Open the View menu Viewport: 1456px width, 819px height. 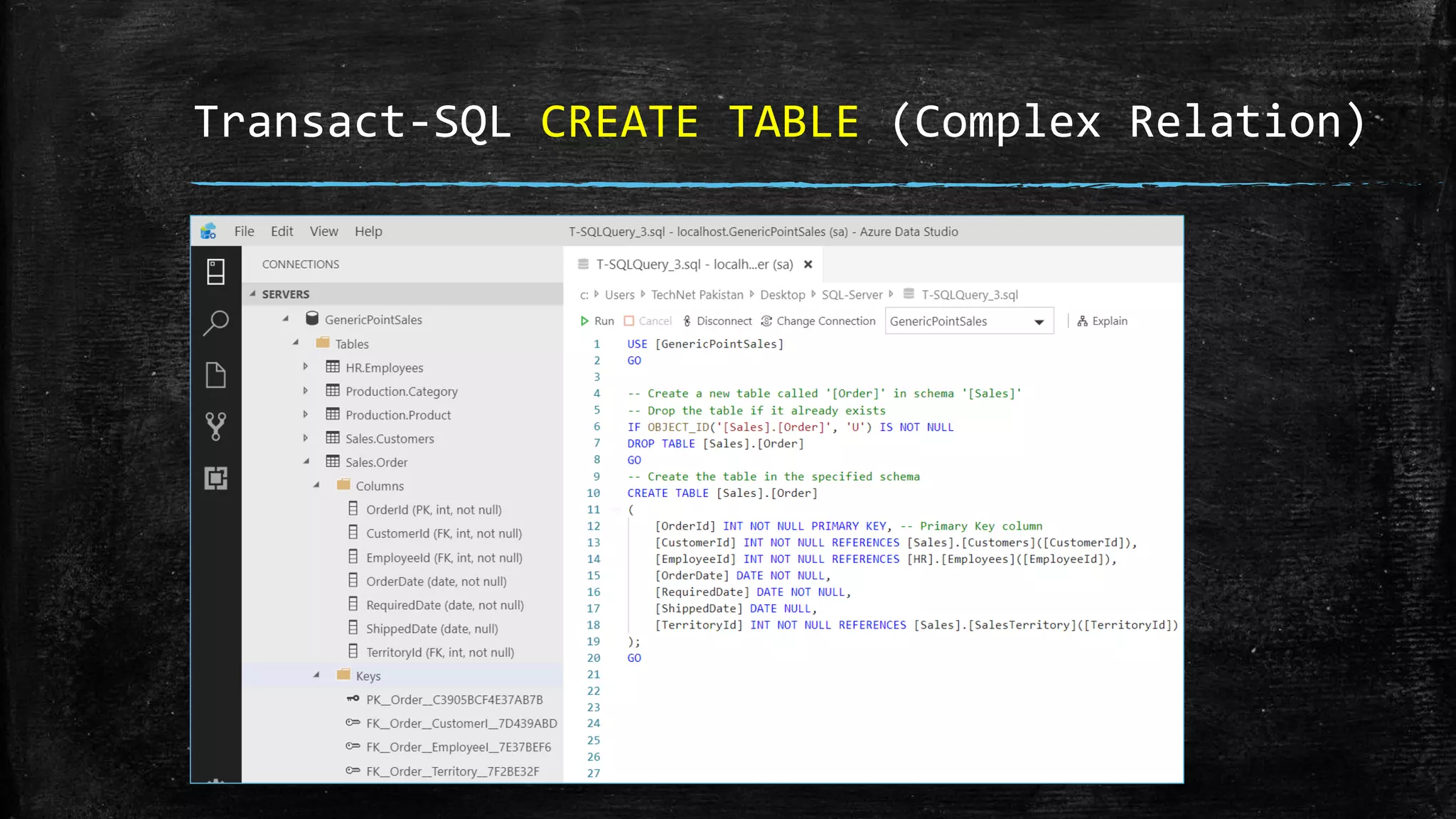323,232
